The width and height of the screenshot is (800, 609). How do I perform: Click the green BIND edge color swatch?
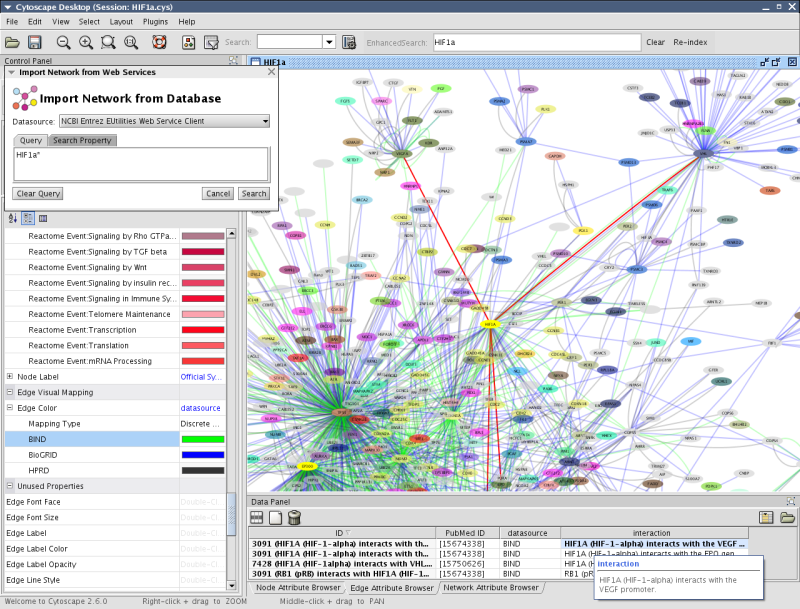tap(202, 439)
